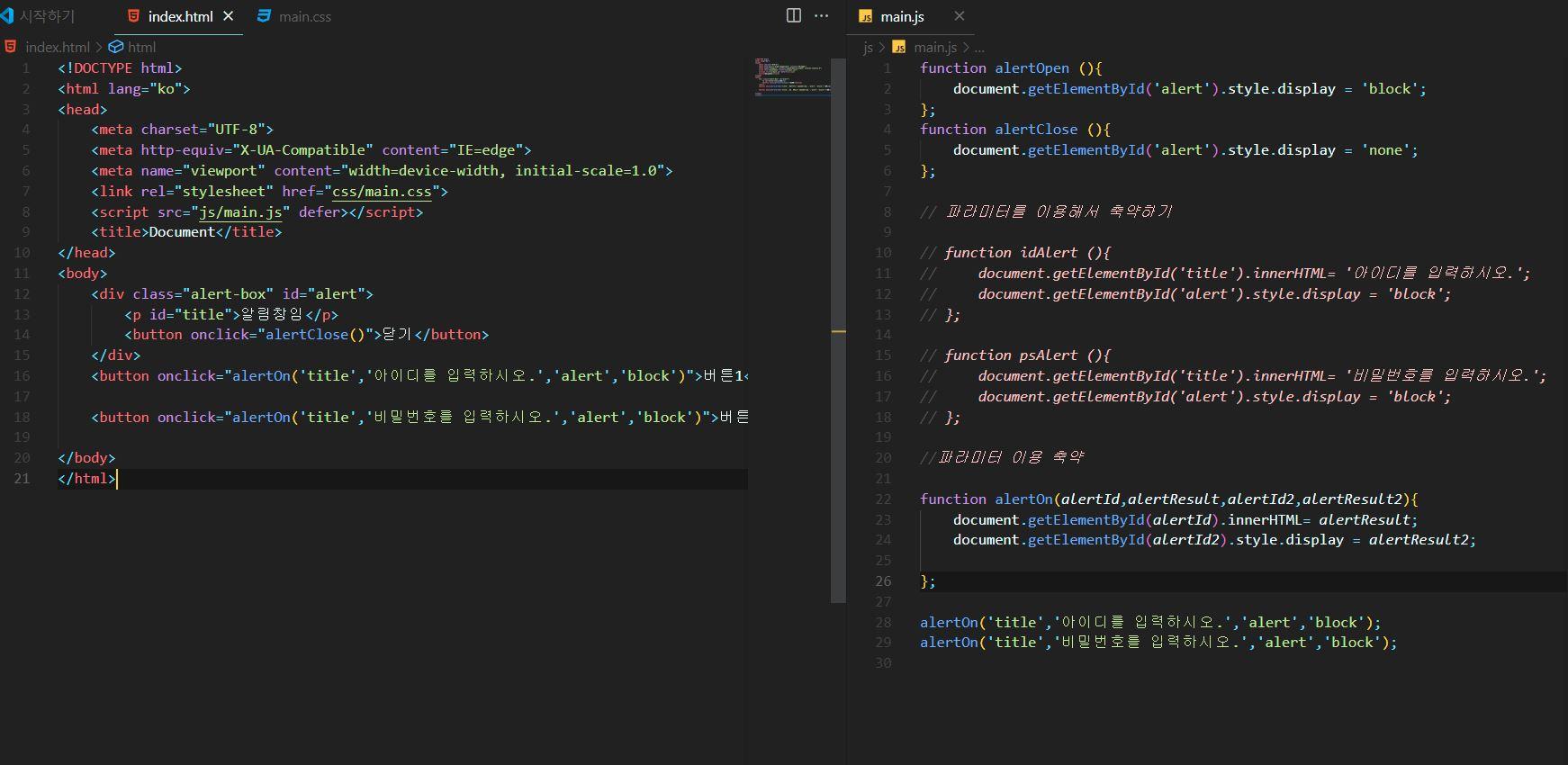Image resolution: width=1568 pixels, height=765 pixels.
Task: Click alertClose() in the onclick attribute
Action: 315,334
